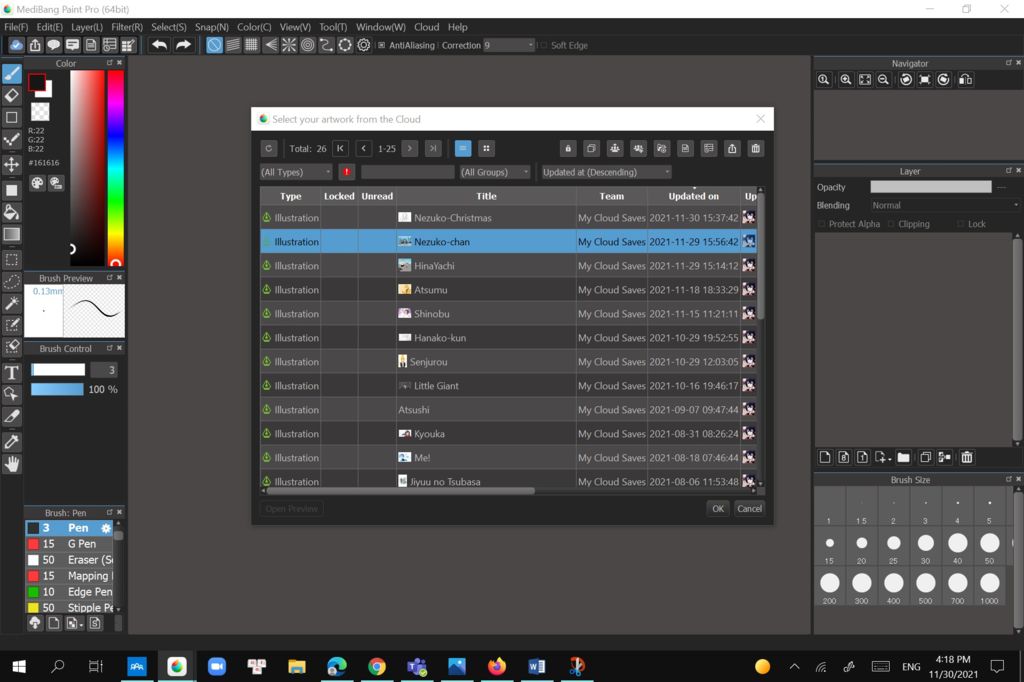Toggle the AntiAliasing checkbox
Screen dimensions: 1024x682
coord(381,45)
